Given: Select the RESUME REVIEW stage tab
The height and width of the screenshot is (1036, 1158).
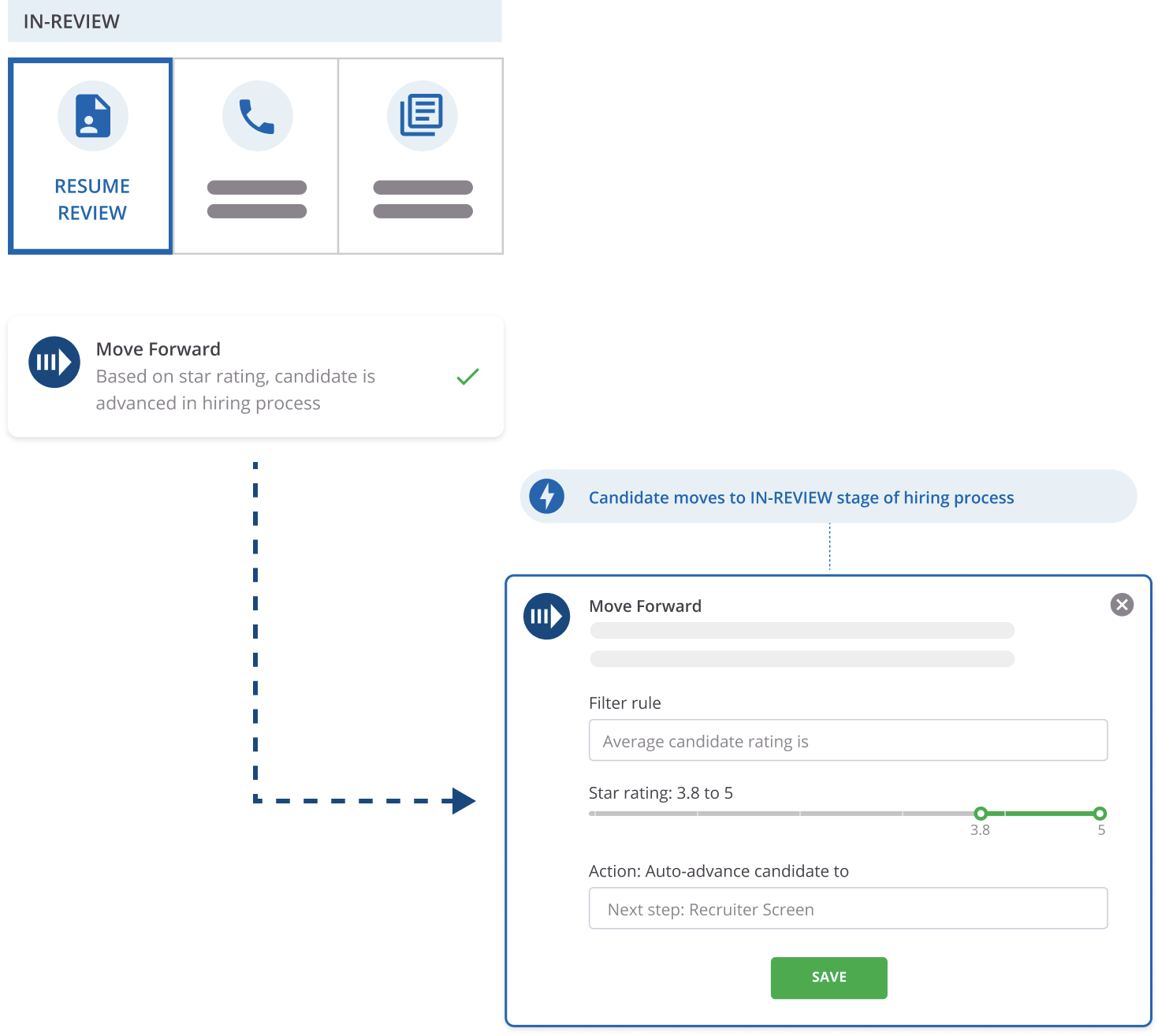Looking at the screenshot, I should (91, 199).
